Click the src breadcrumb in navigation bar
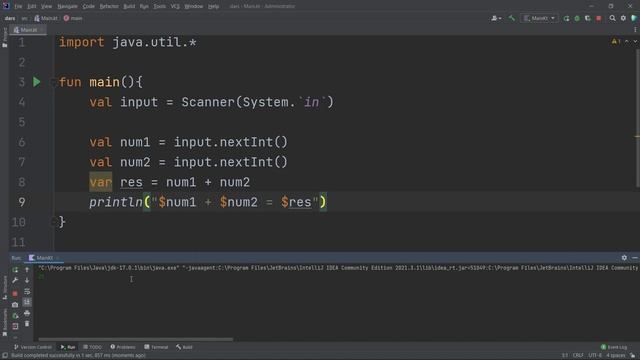 24,18
